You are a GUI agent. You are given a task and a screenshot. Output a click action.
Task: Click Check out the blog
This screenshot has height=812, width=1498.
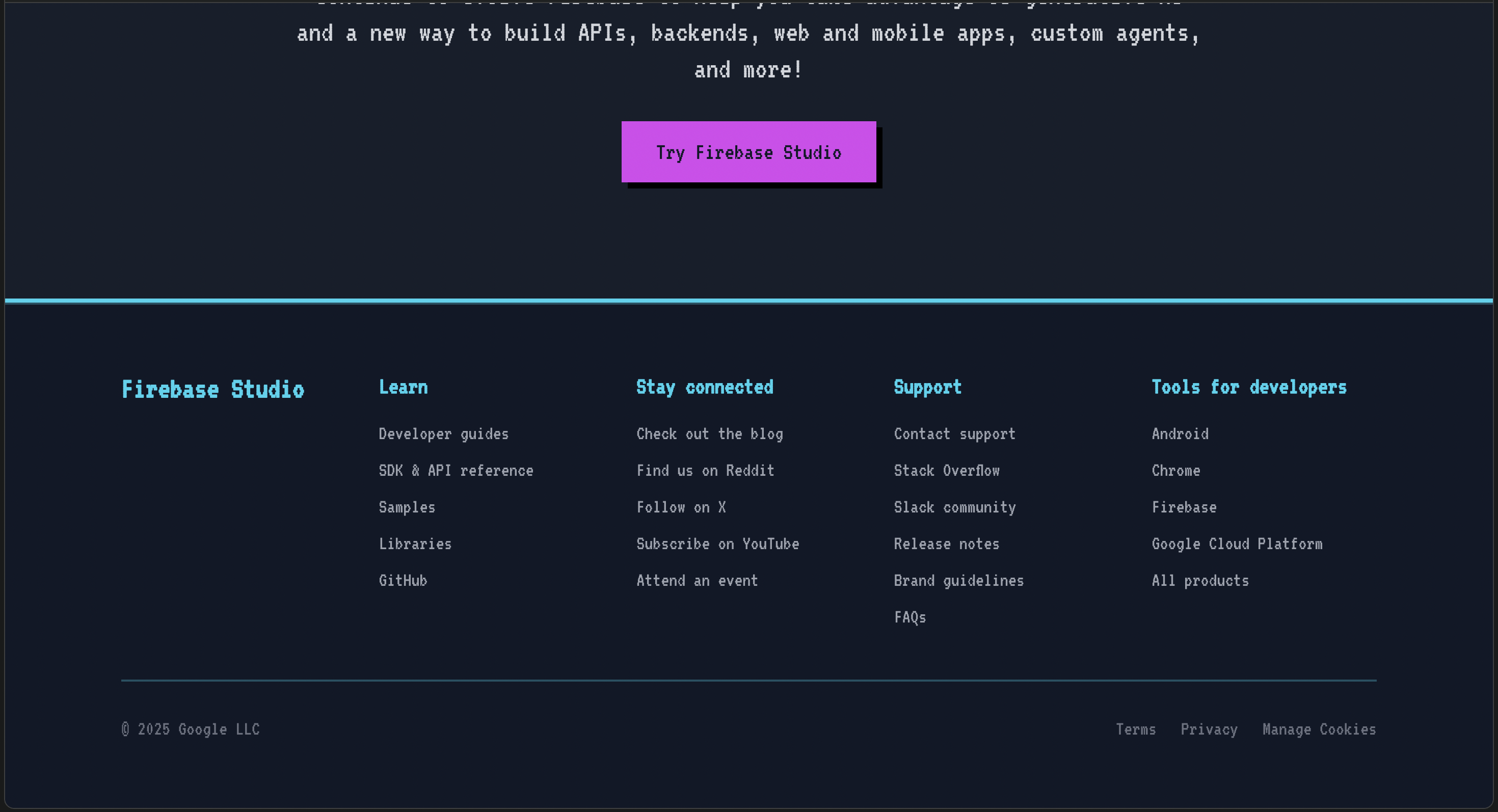pyautogui.click(x=709, y=434)
